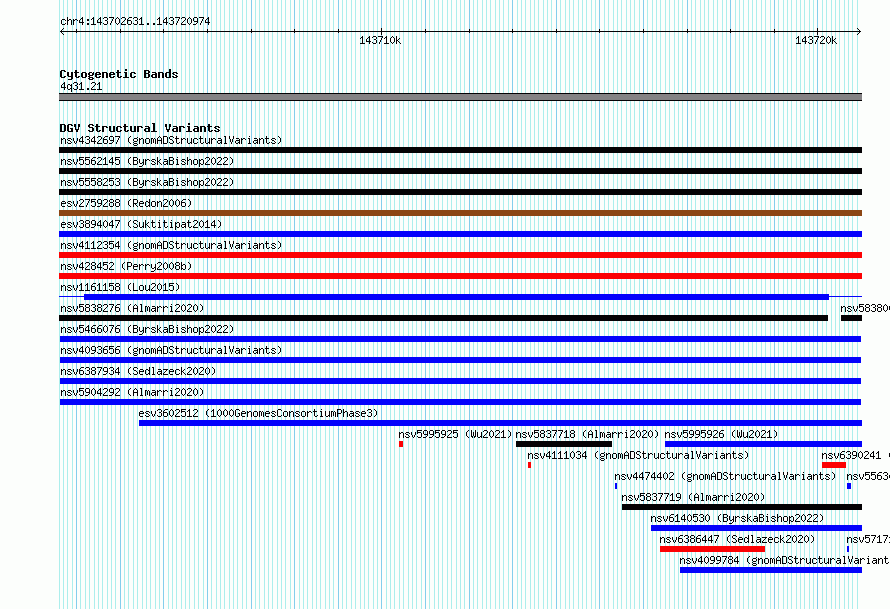This screenshot has height=609, width=890.
Task: Click the red nsv6386447 Sedlazeck2020 bar
Action: pyautogui.click(x=712, y=549)
